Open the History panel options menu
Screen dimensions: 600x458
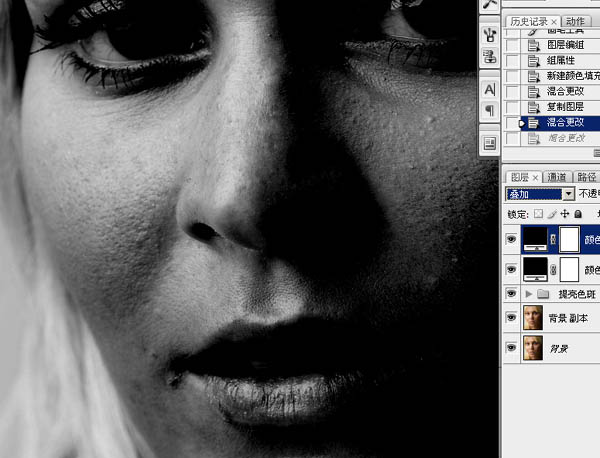tap(597, 153)
